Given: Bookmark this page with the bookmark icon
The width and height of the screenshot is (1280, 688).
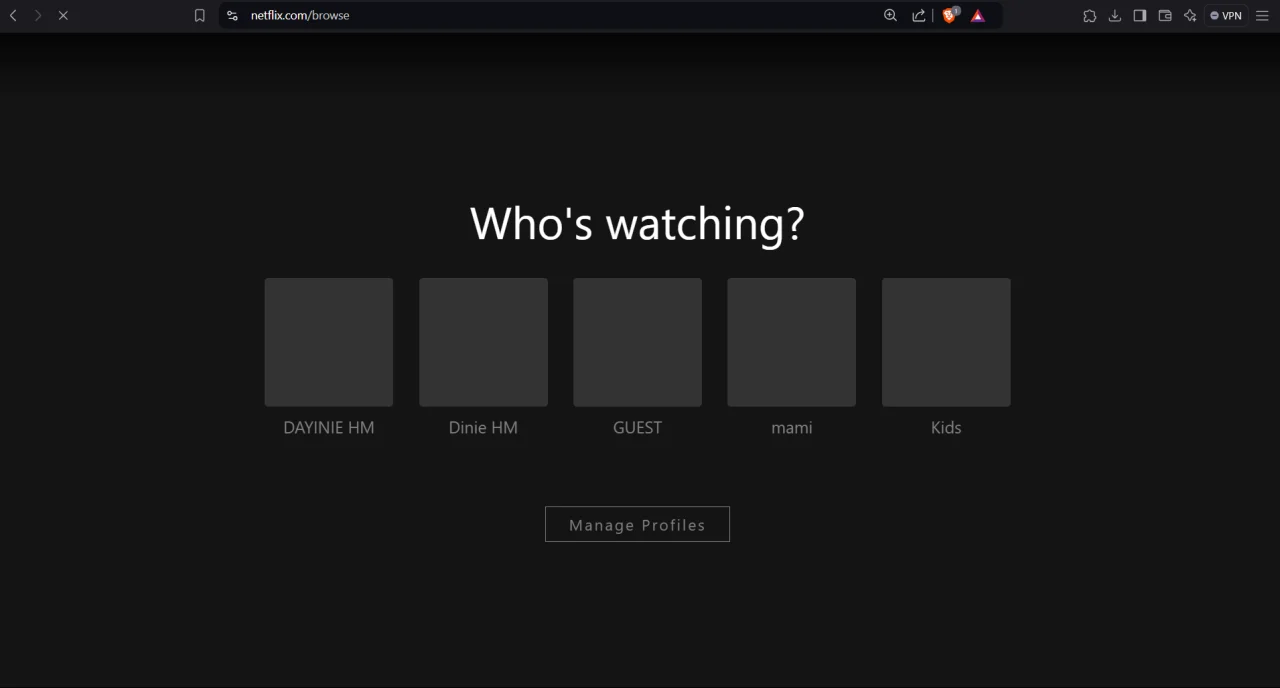Looking at the screenshot, I should [200, 16].
